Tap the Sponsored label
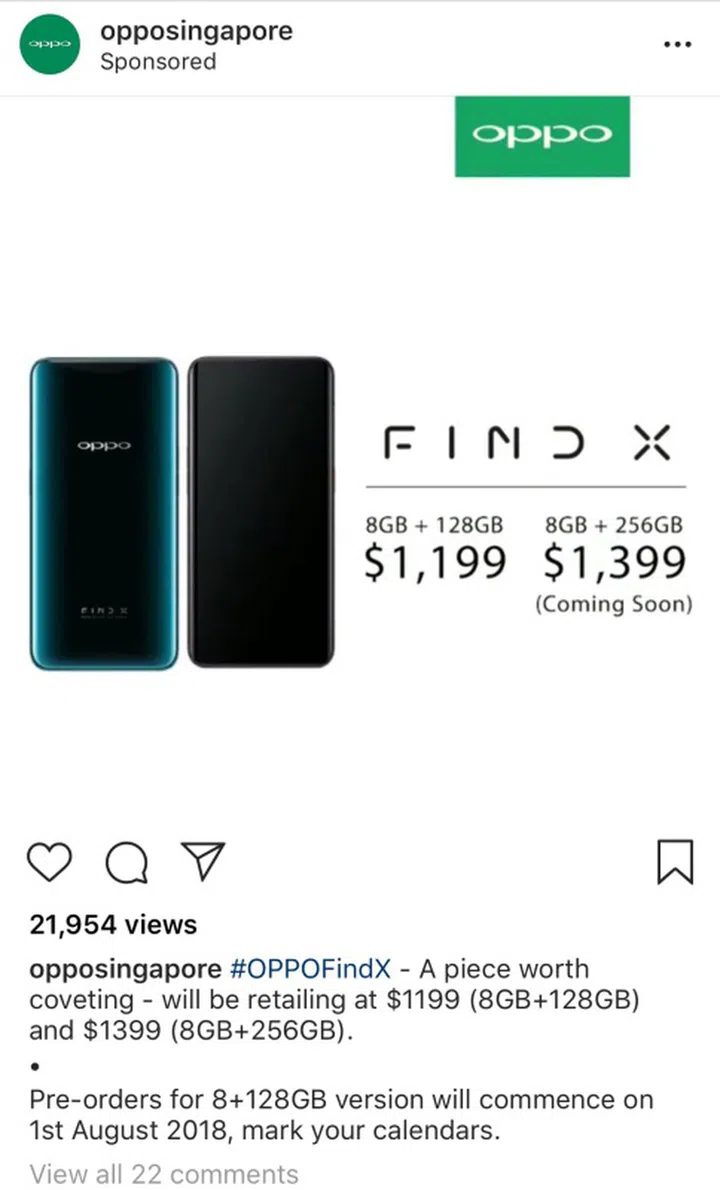This screenshot has height=1190, width=720. (x=159, y=61)
